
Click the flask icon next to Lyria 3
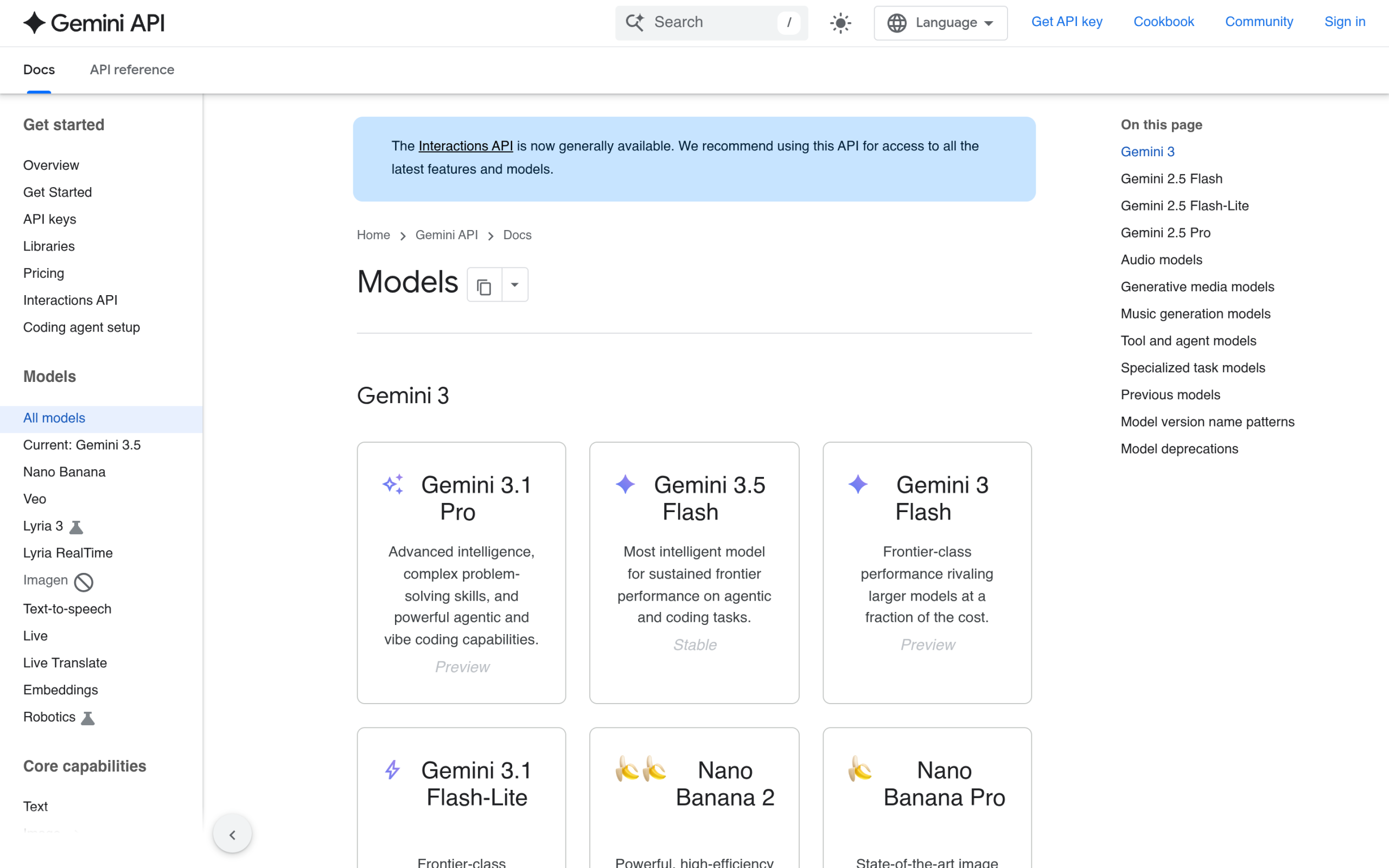(76, 527)
